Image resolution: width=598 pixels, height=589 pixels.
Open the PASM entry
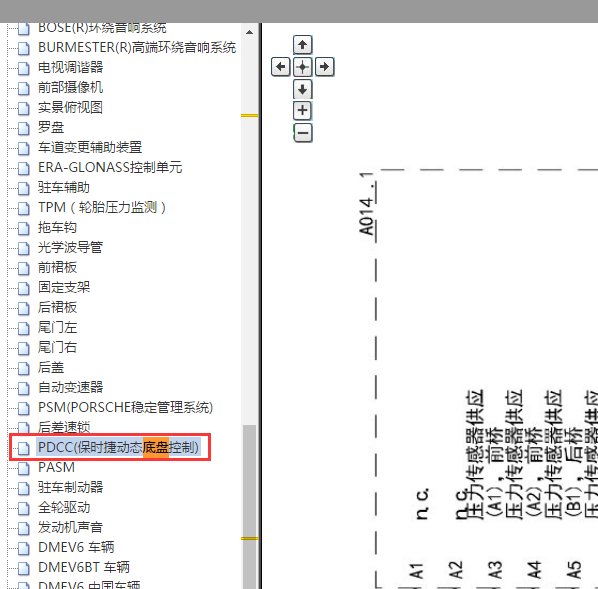point(56,467)
